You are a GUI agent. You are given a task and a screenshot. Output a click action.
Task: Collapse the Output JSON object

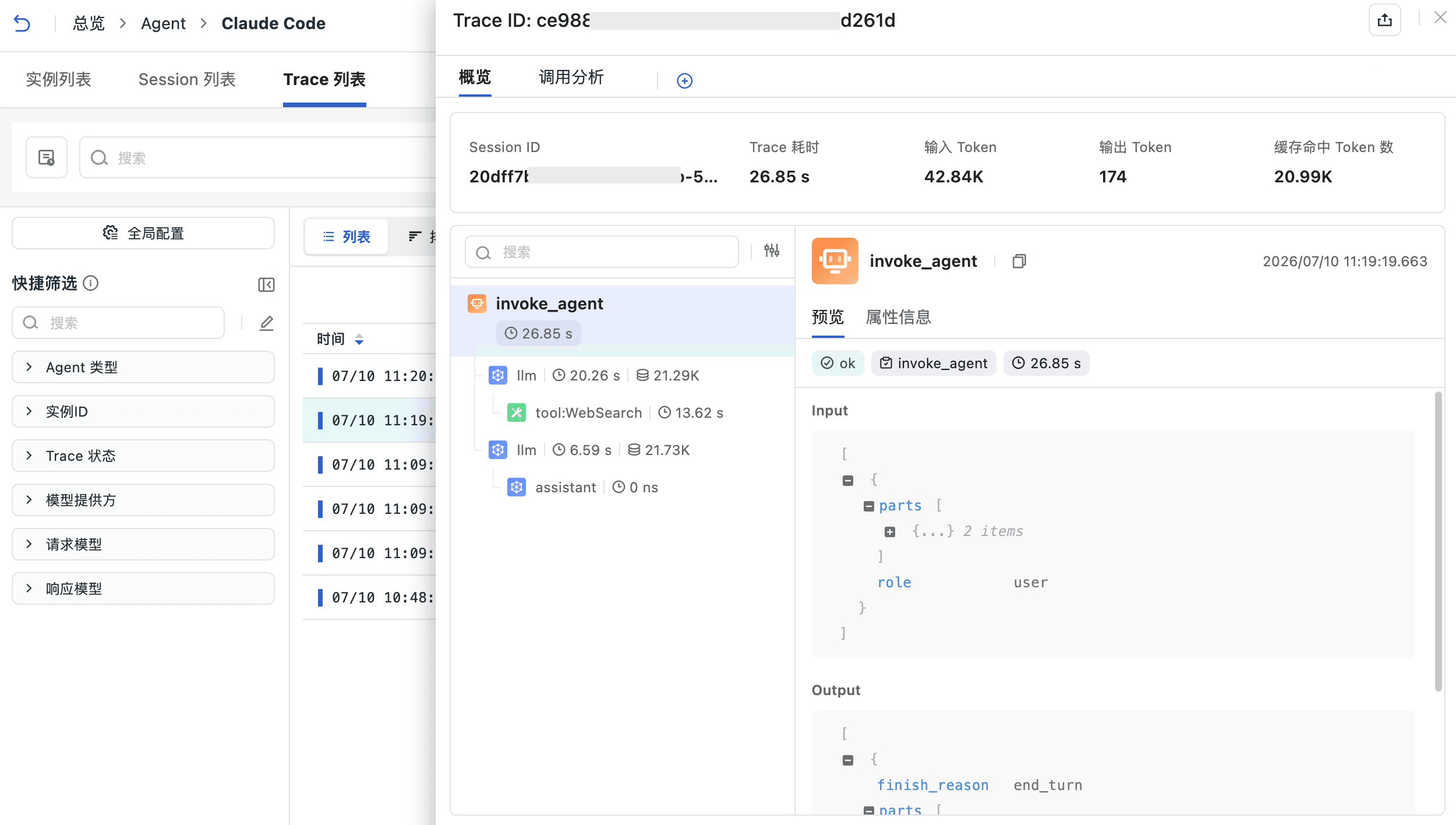[x=848, y=760]
